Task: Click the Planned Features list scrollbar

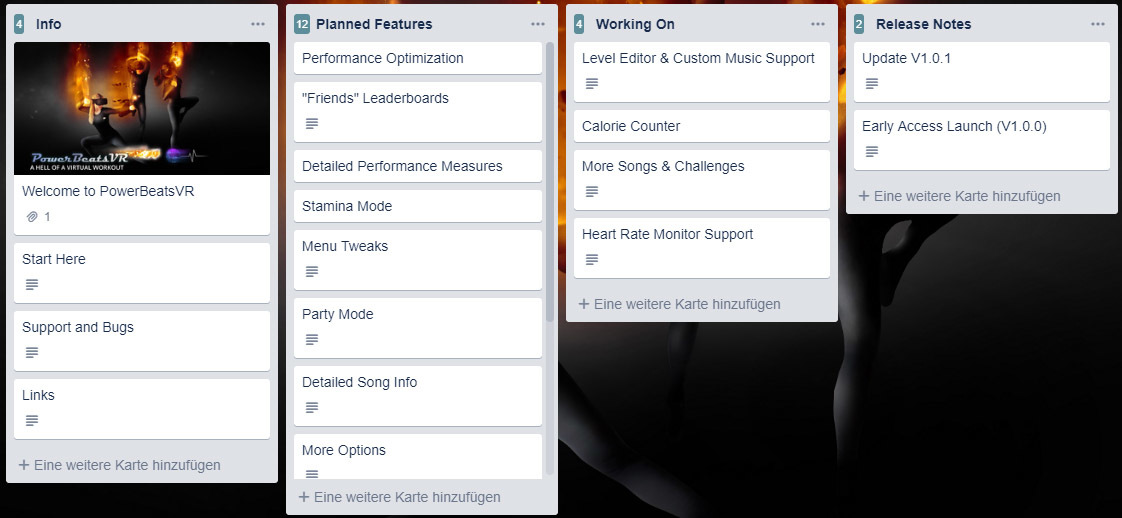Action: coord(549,180)
